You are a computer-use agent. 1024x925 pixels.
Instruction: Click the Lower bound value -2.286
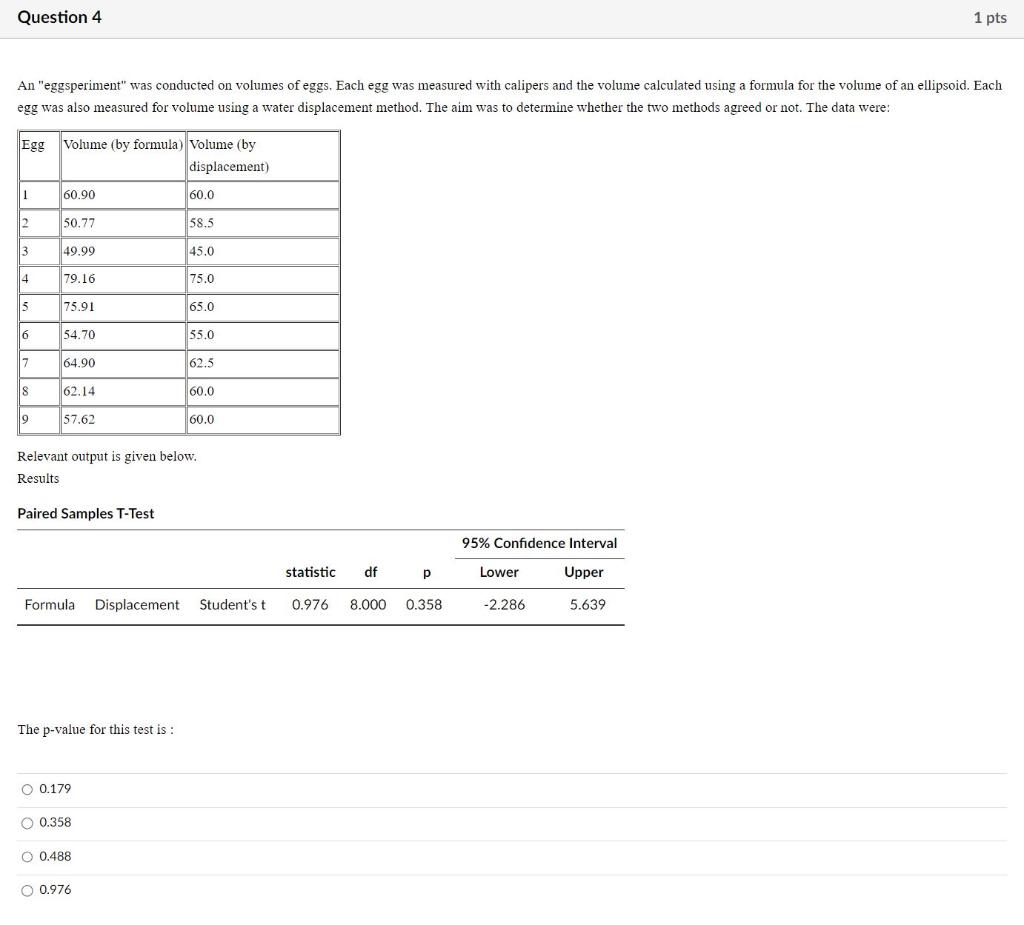pos(504,605)
